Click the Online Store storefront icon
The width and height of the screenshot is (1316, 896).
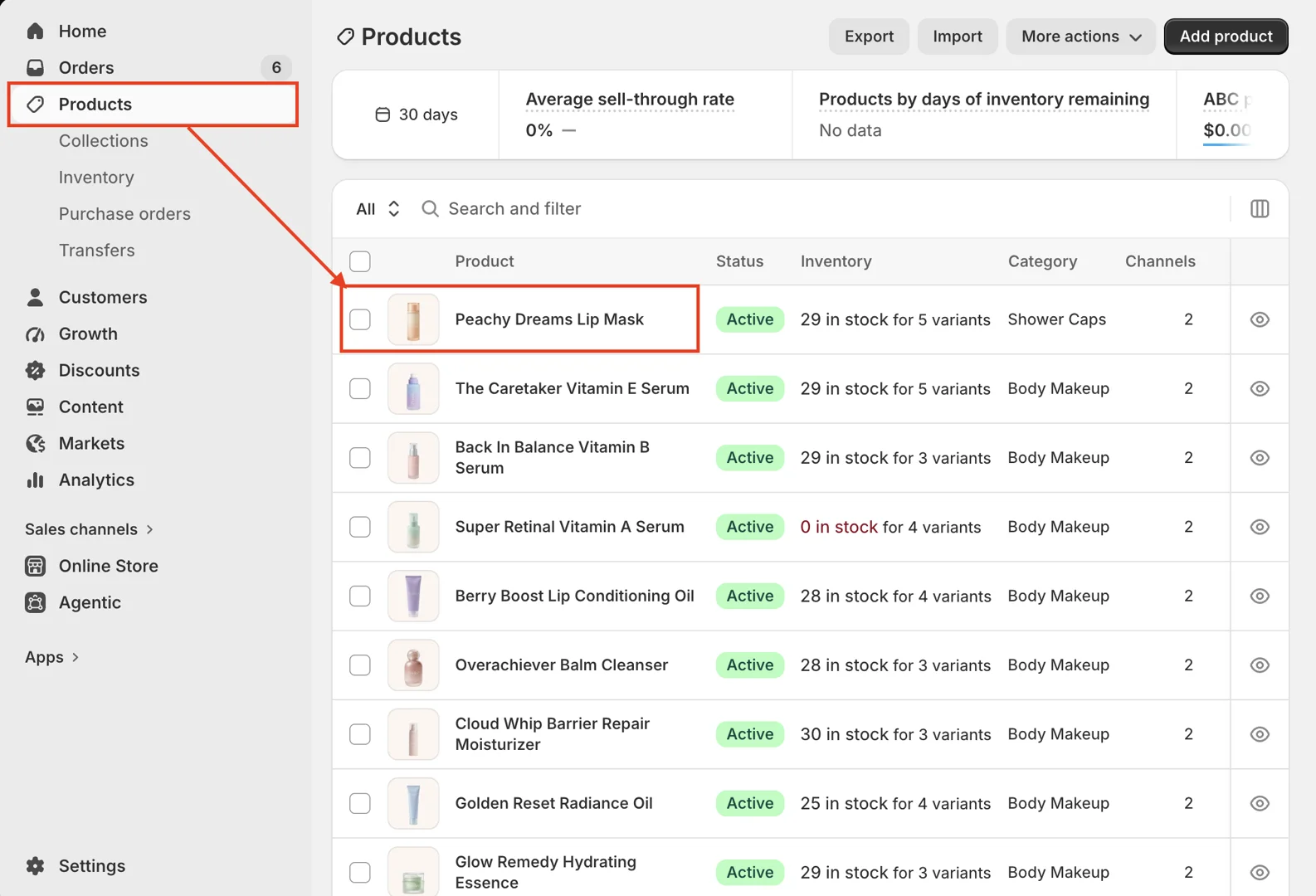pyautogui.click(x=35, y=566)
